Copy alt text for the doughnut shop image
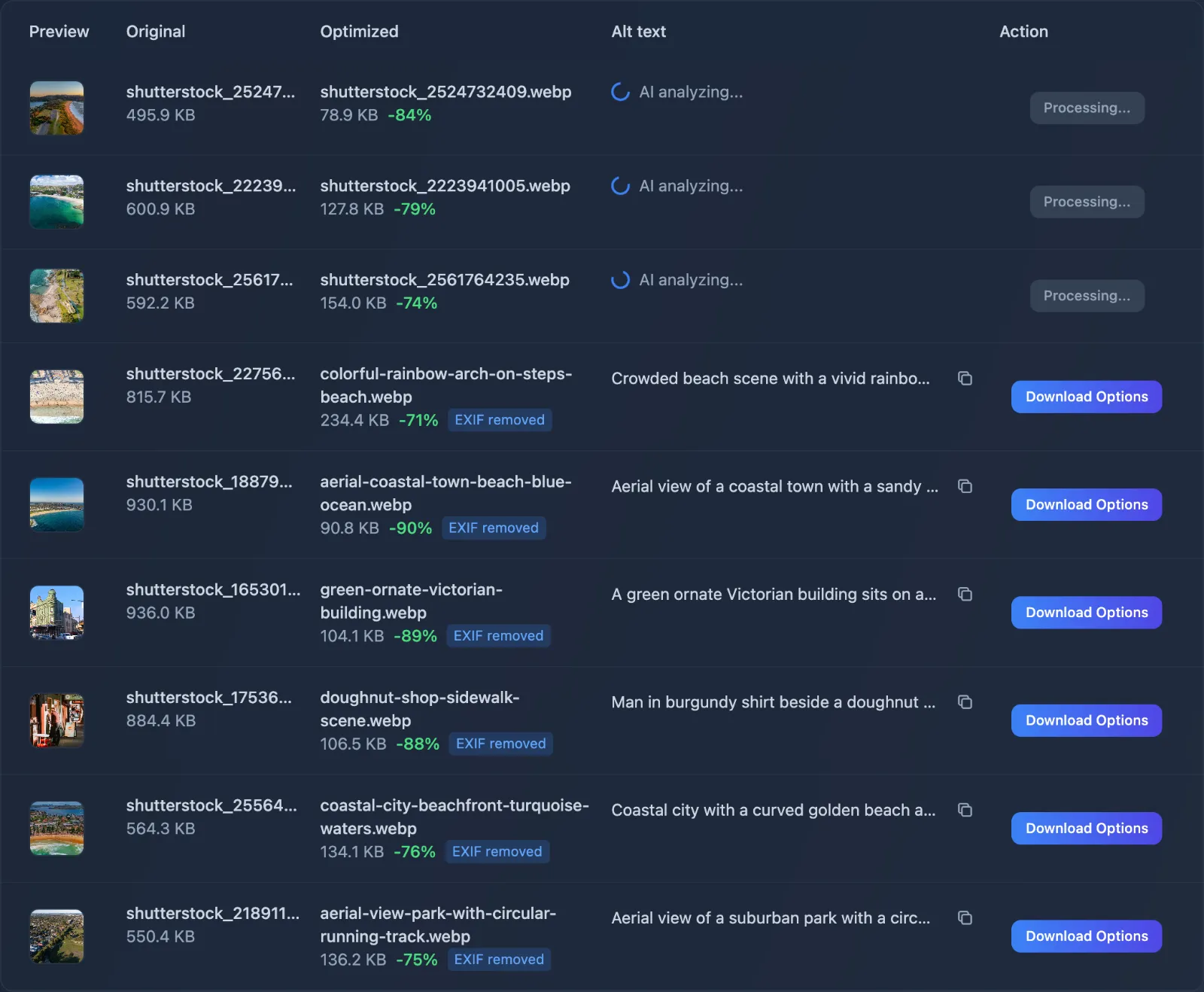The height and width of the screenshot is (992, 1204). [x=965, y=702]
